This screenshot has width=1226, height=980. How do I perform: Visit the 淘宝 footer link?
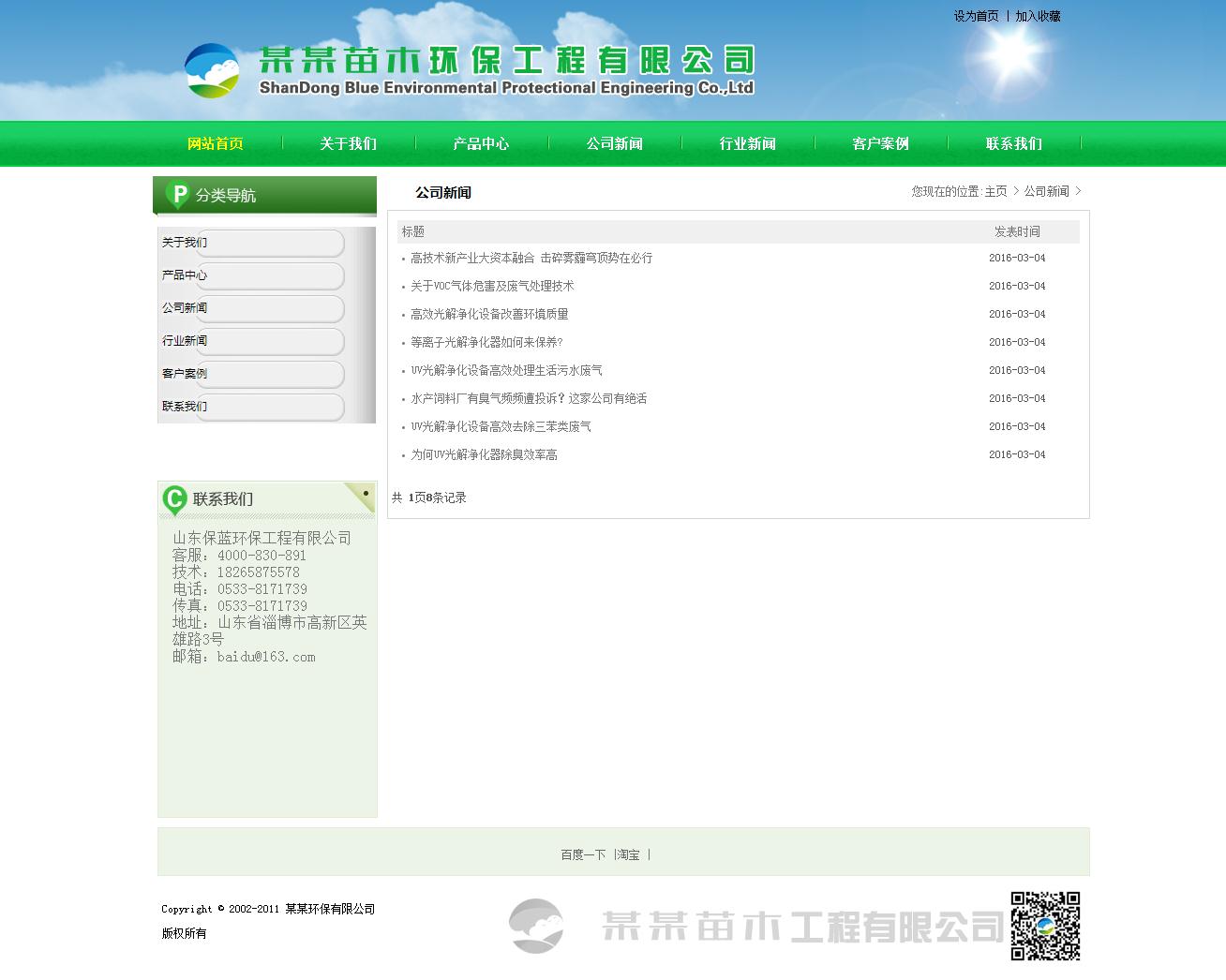pos(629,854)
